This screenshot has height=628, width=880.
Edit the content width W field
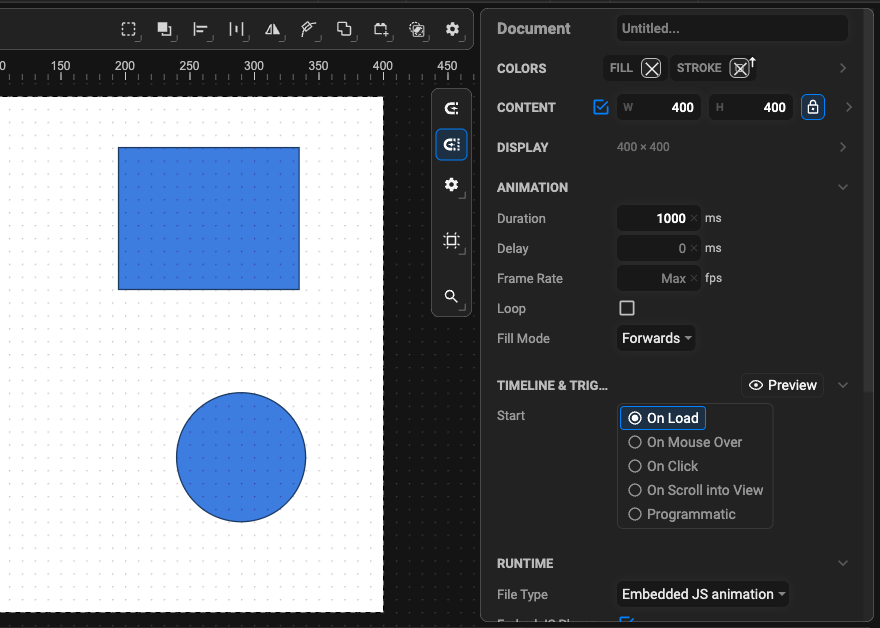(659, 107)
